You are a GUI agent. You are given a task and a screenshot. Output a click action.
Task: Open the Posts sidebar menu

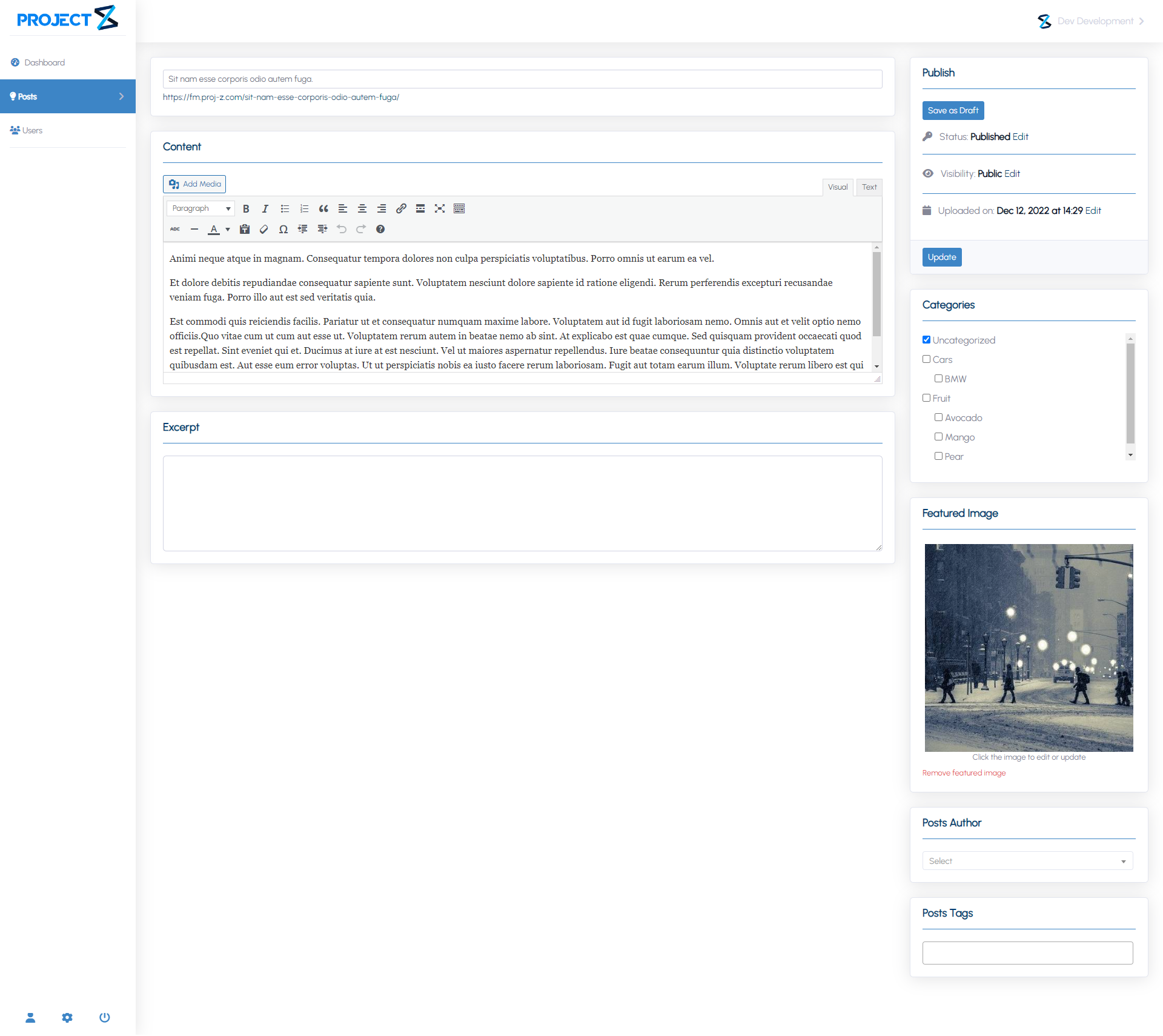(68, 96)
